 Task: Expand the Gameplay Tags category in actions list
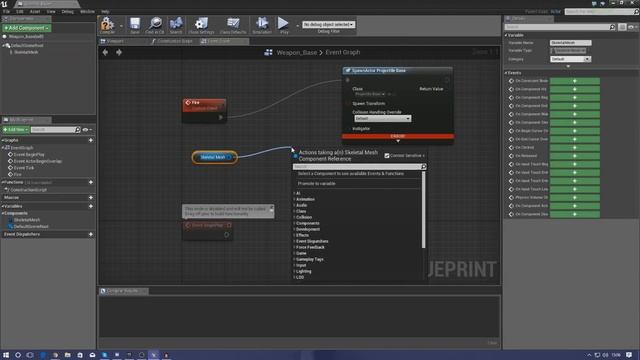pyautogui.click(x=294, y=259)
